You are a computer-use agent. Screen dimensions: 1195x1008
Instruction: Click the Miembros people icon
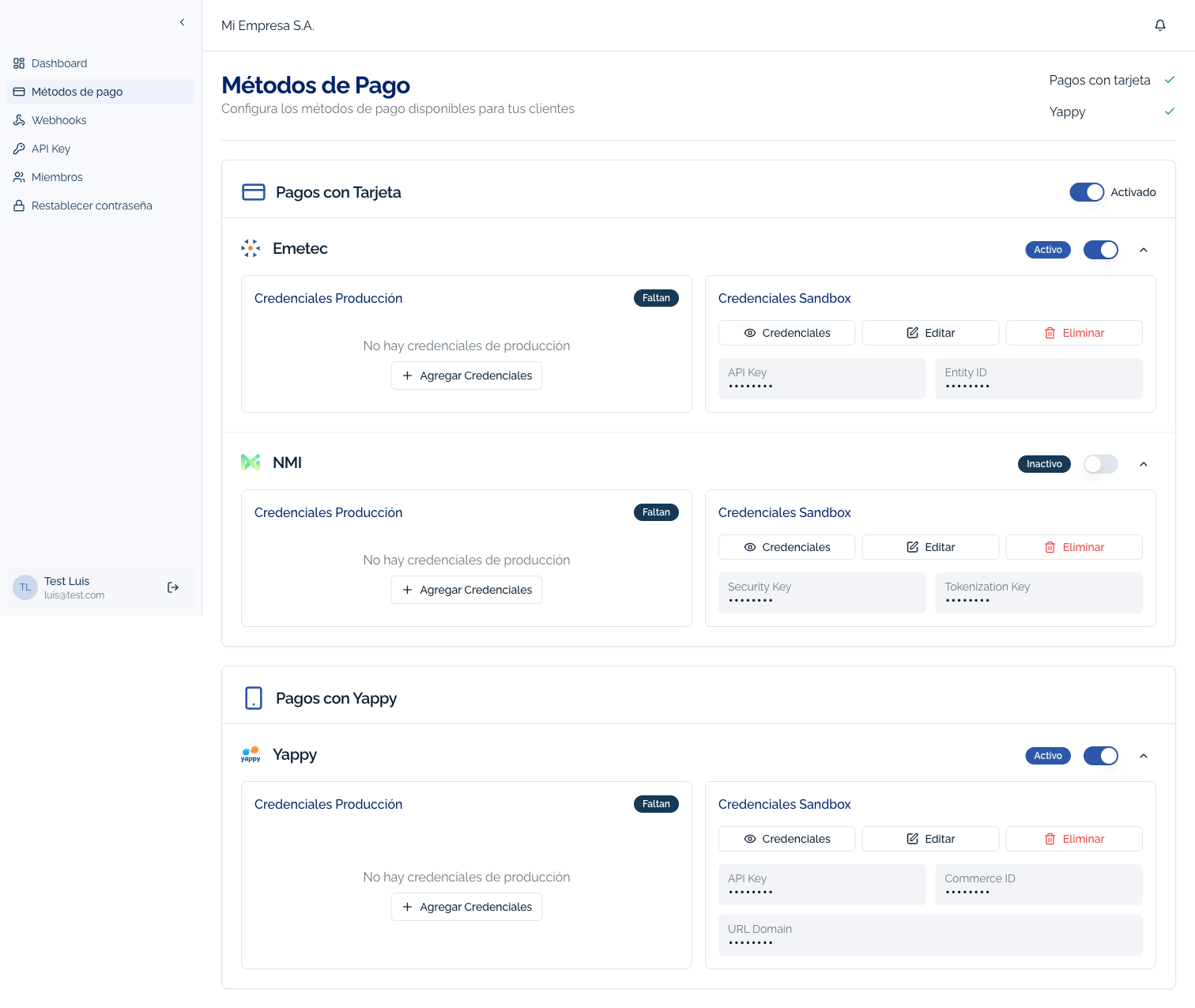tap(19, 177)
